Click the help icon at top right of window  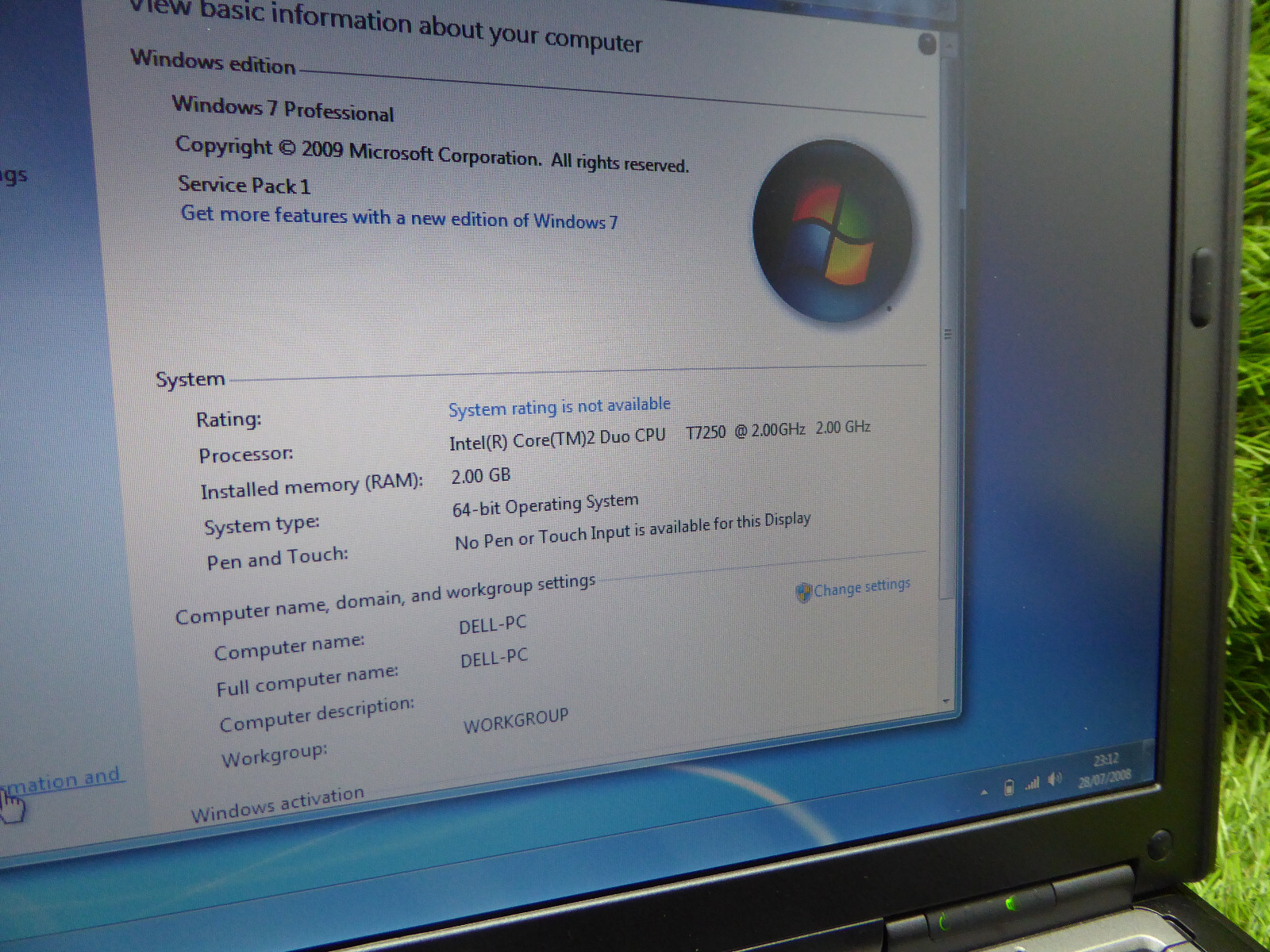[x=927, y=44]
